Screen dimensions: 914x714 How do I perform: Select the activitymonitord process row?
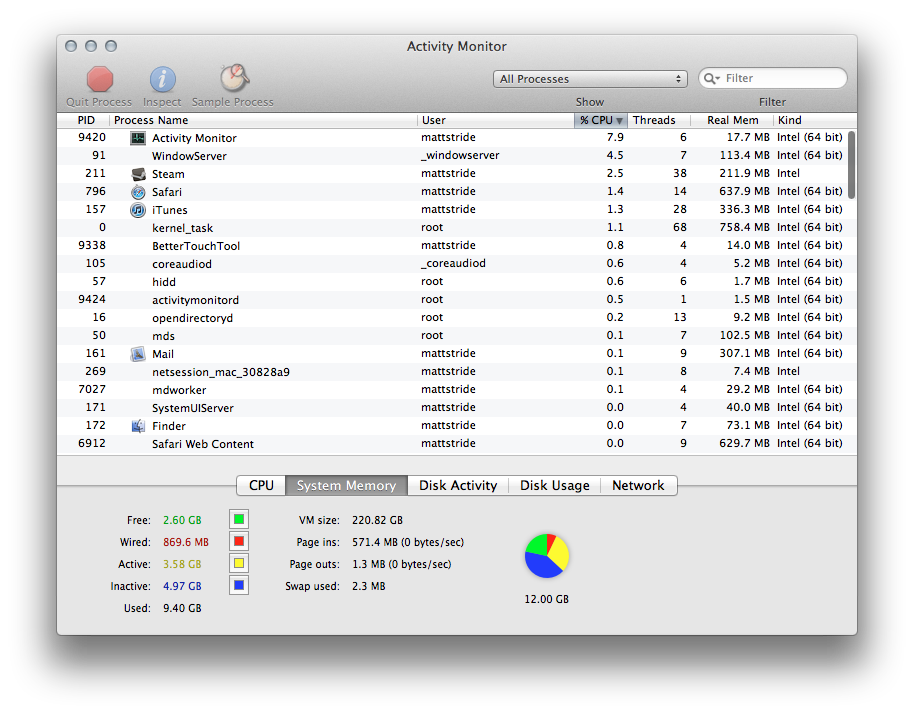[452, 300]
